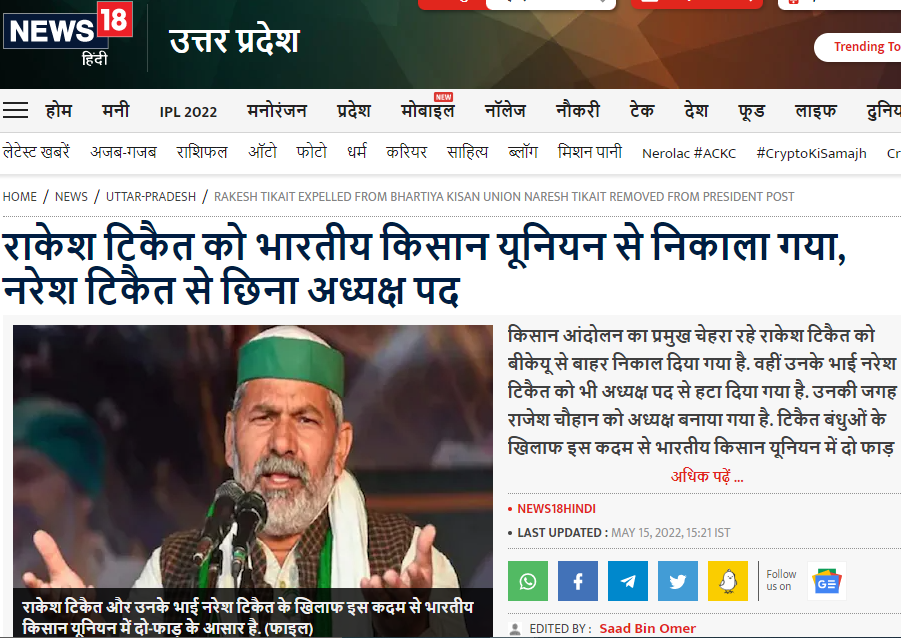The width and height of the screenshot is (901, 638).
Task: Share article on Koo icon
Action: [x=727, y=581]
